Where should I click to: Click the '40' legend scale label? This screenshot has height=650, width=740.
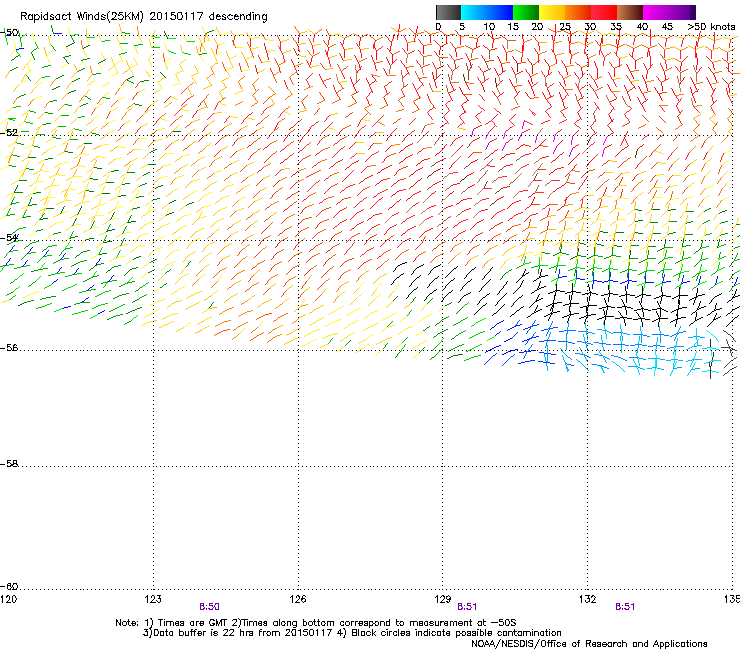pyautogui.click(x=642, y=27)
